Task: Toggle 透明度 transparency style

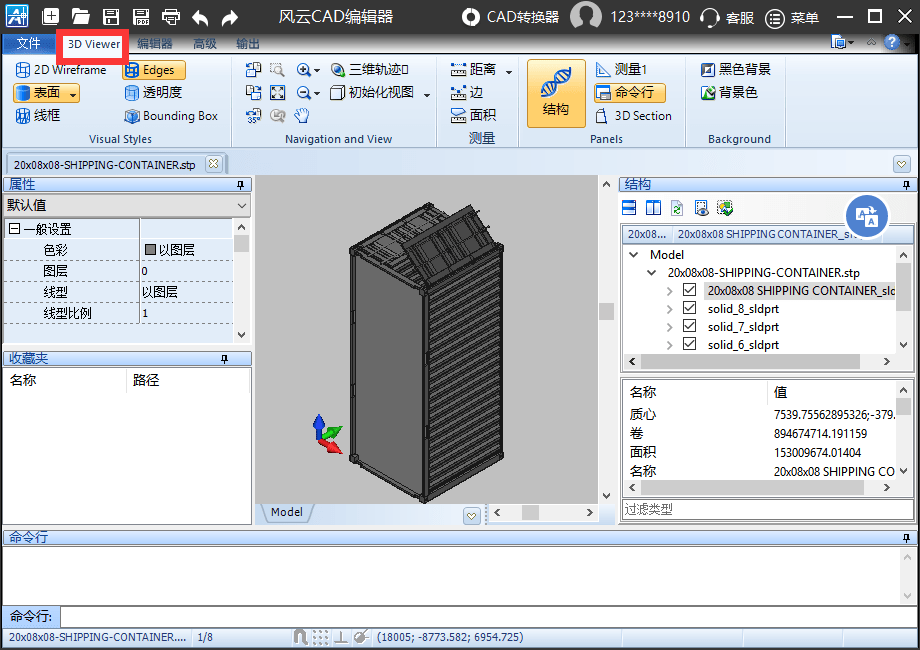Action: (154, 93)
